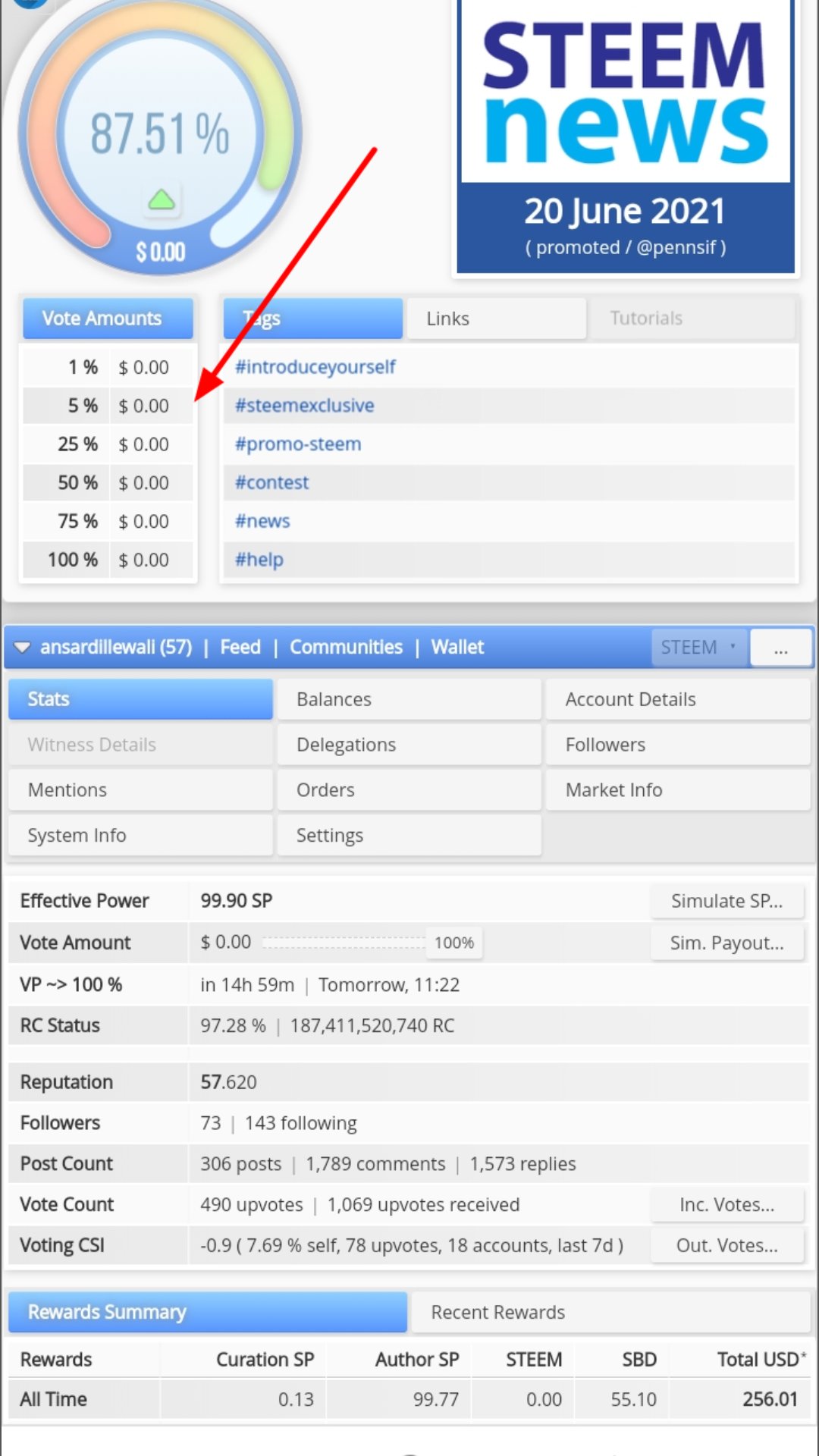The width and height of the screenshot is (819, 1456).
Task: Open the Orders tab
Action: pyautogui.click(x=409, y=790)
